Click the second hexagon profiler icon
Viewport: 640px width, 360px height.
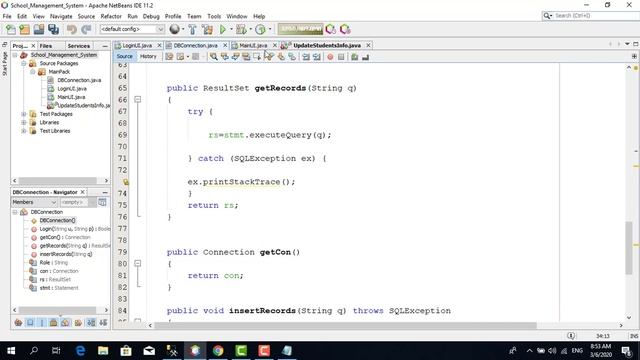click(x=345, y=29)
